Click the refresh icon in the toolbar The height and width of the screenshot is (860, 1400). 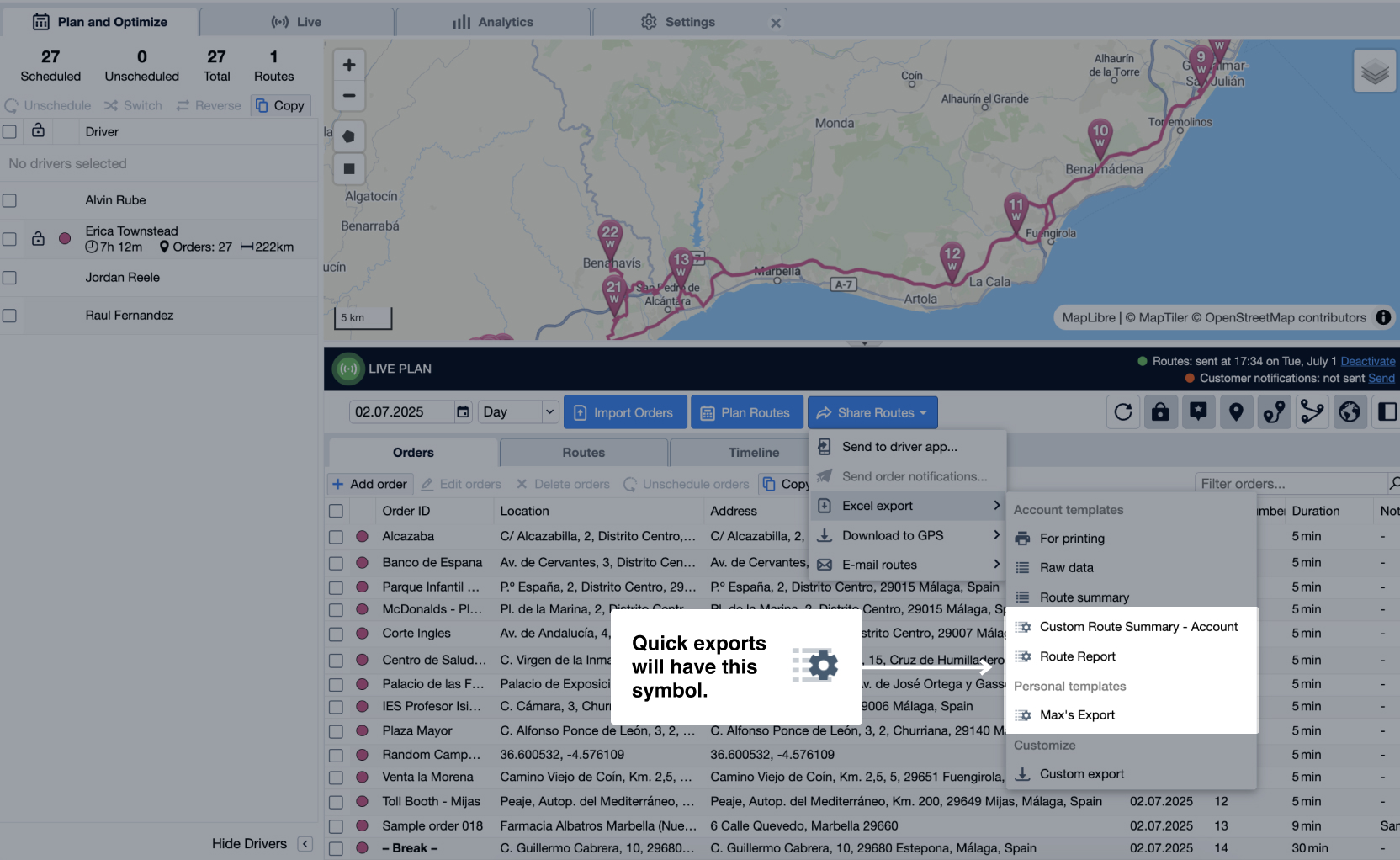click(x=1122, y=411)
